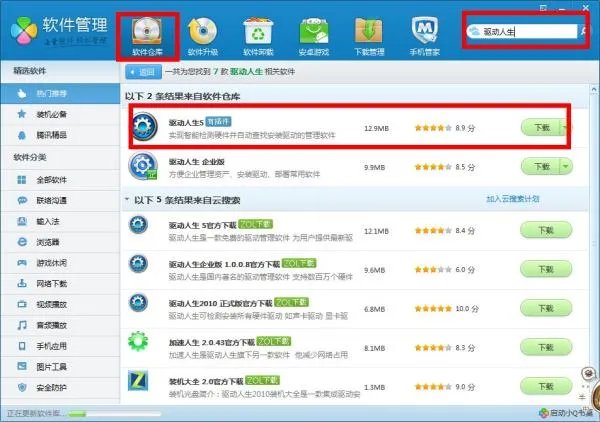The width and height of the screenshot is (600, 422).
Task: Click the 驱动人生 5官方下载 app icon
Action: (x=138, y=225)
